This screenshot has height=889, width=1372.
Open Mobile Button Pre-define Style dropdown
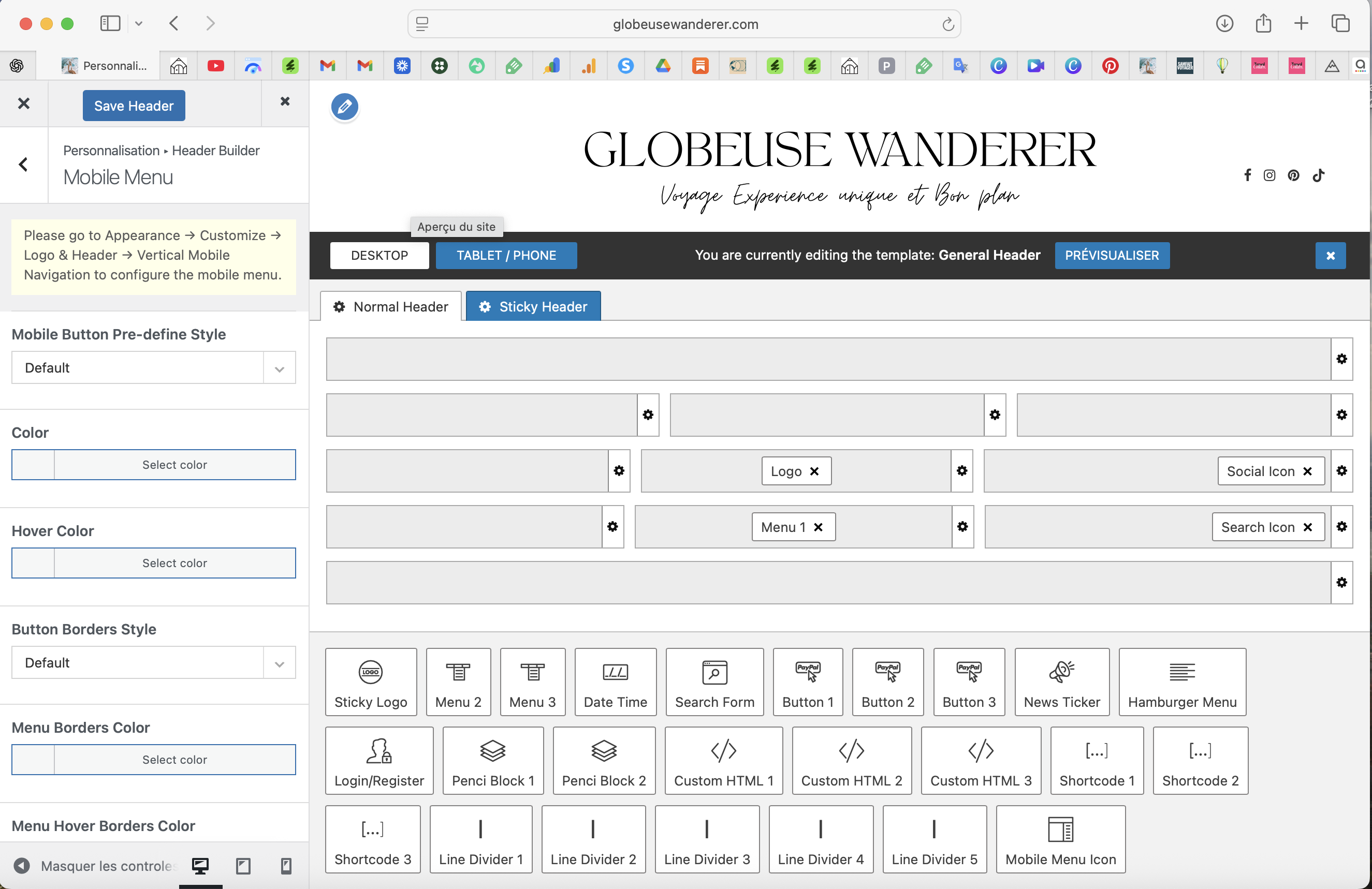(153, 367)
